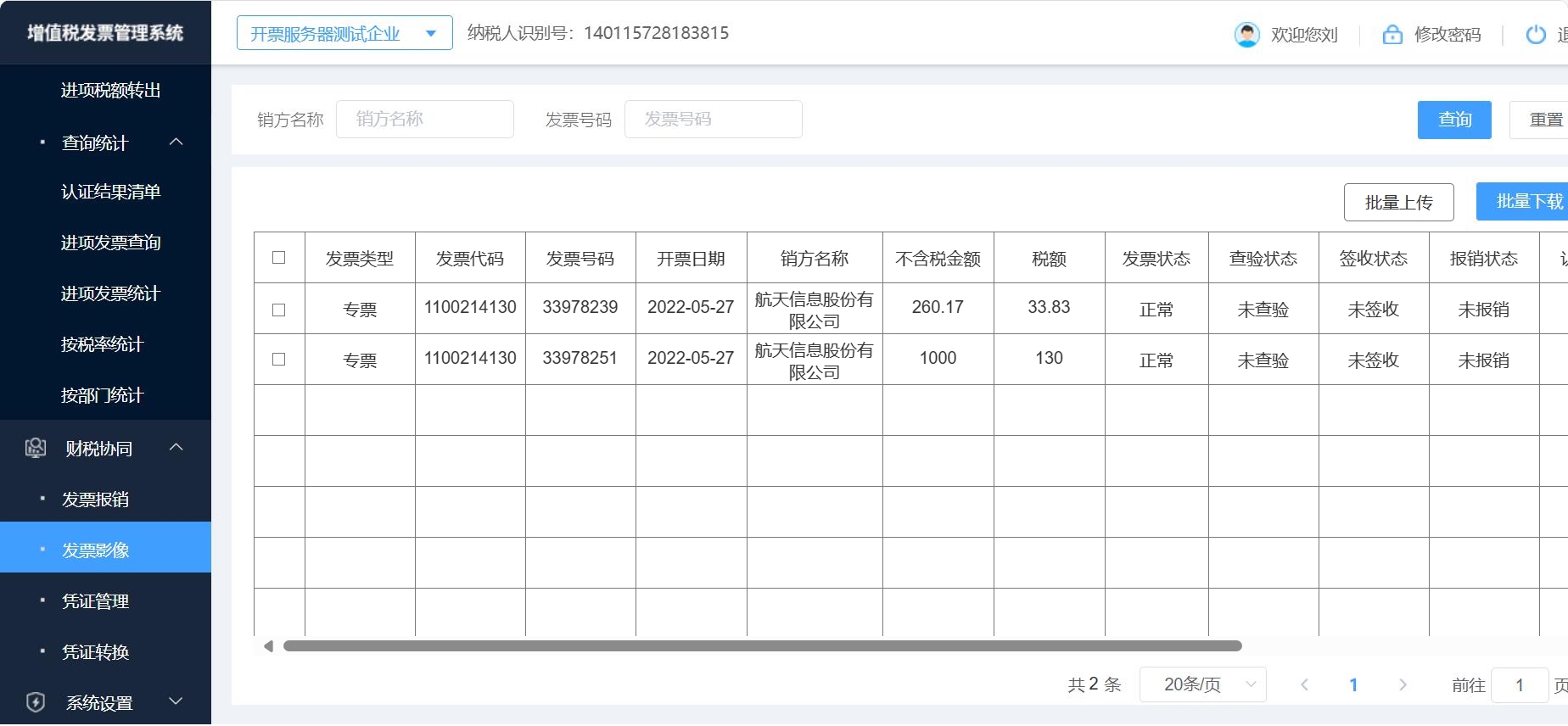This screenshot has width=1568, height=726.
Task: Click the user avatar icon
Action: (x=1246, y=35)
